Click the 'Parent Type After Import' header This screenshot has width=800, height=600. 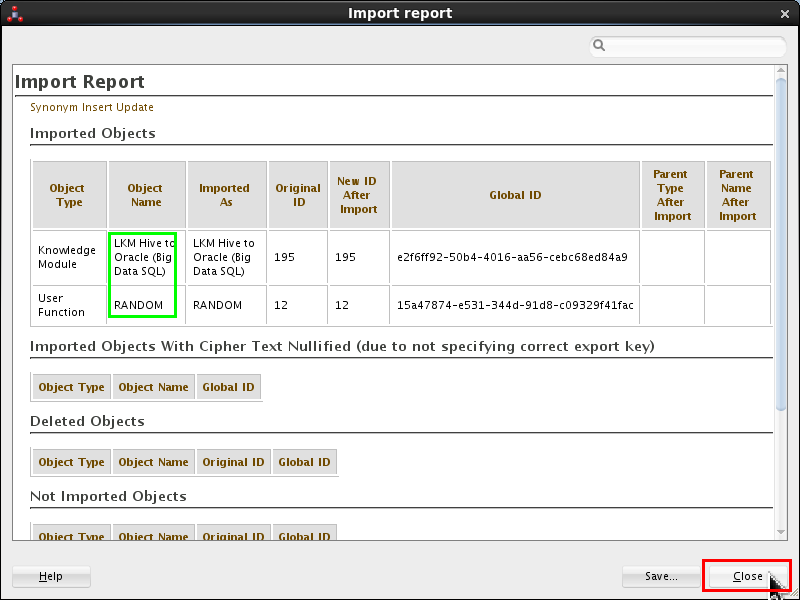(672, 195)
